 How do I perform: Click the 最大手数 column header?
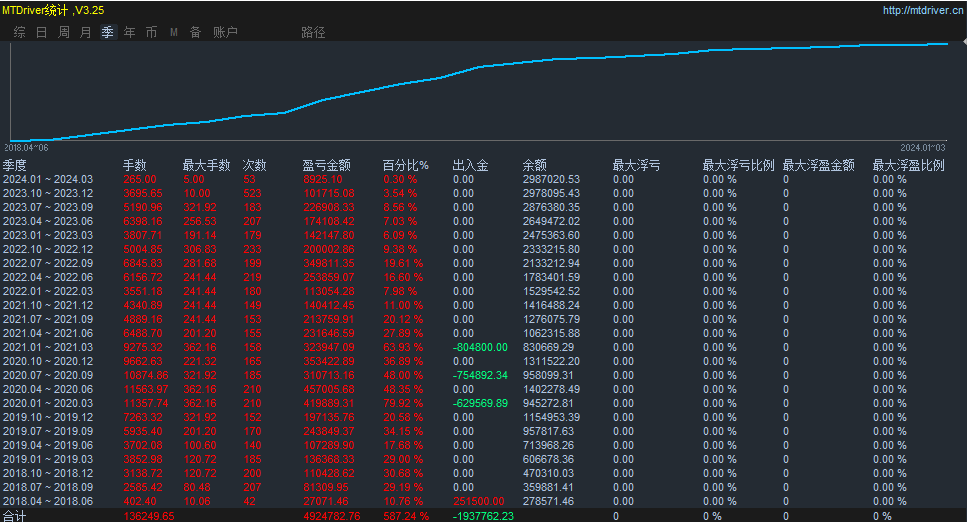pos(207,165)
